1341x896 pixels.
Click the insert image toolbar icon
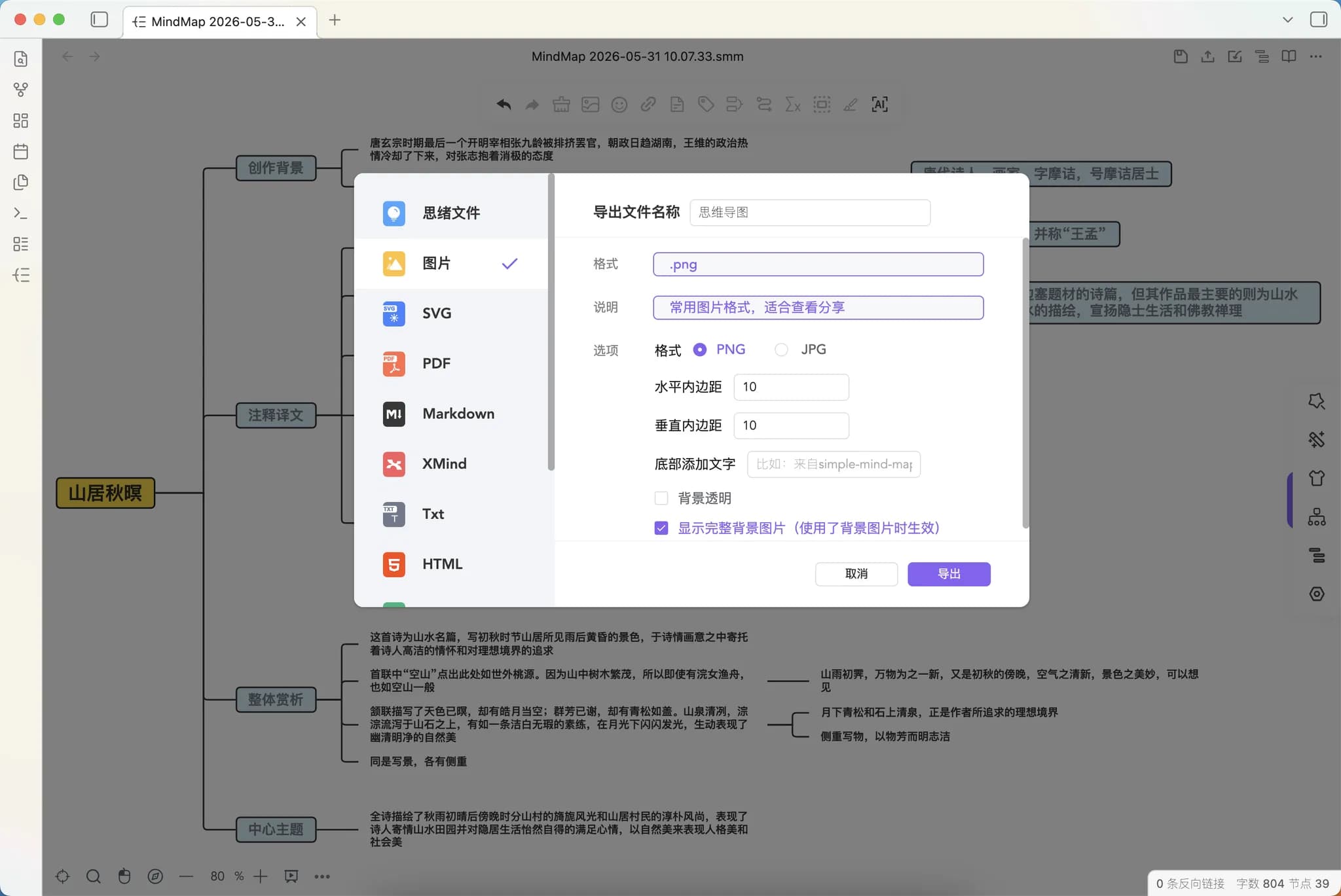click(590, 105)
